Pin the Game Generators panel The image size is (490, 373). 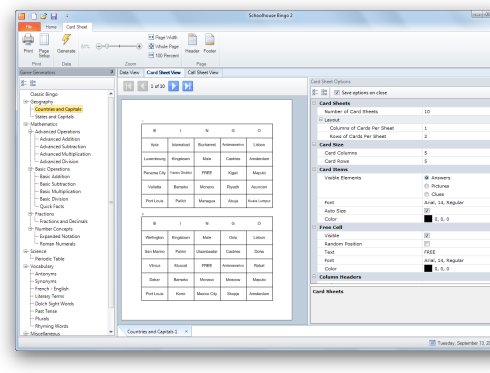[112, 72]
